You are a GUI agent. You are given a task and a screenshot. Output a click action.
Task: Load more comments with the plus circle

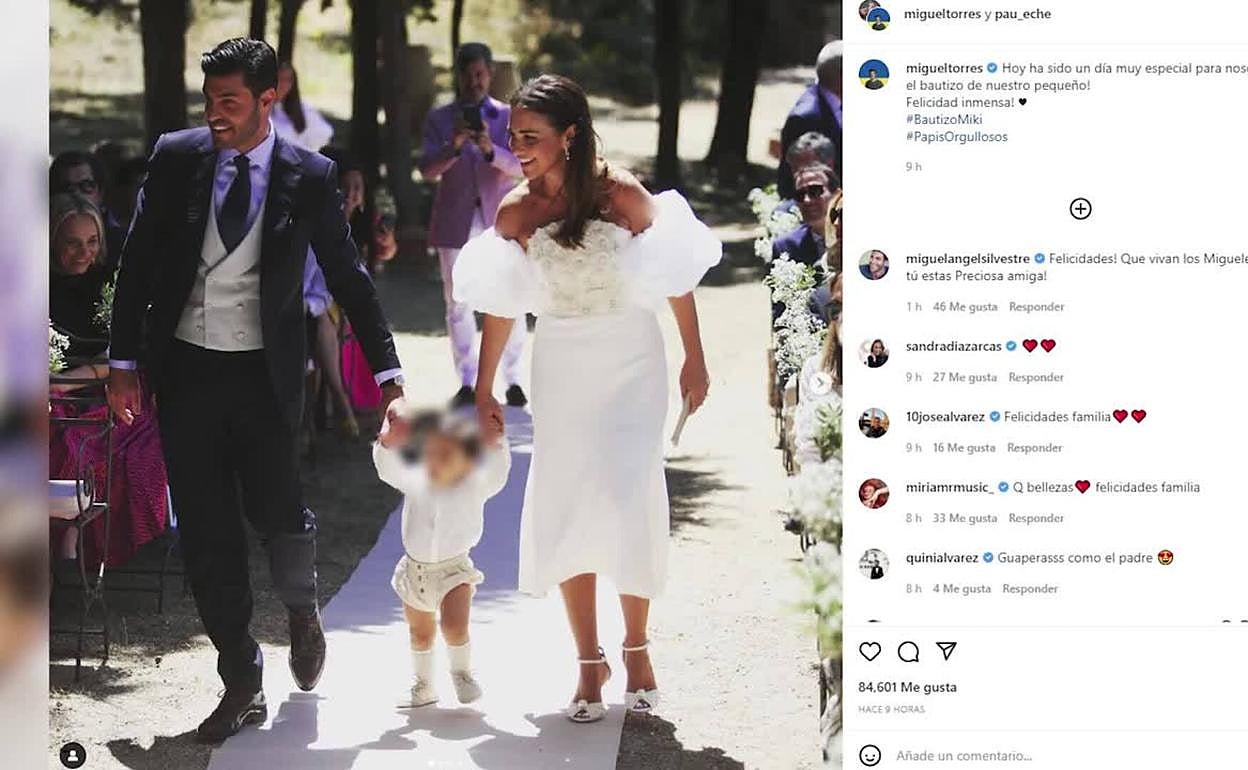(1080, 209)
